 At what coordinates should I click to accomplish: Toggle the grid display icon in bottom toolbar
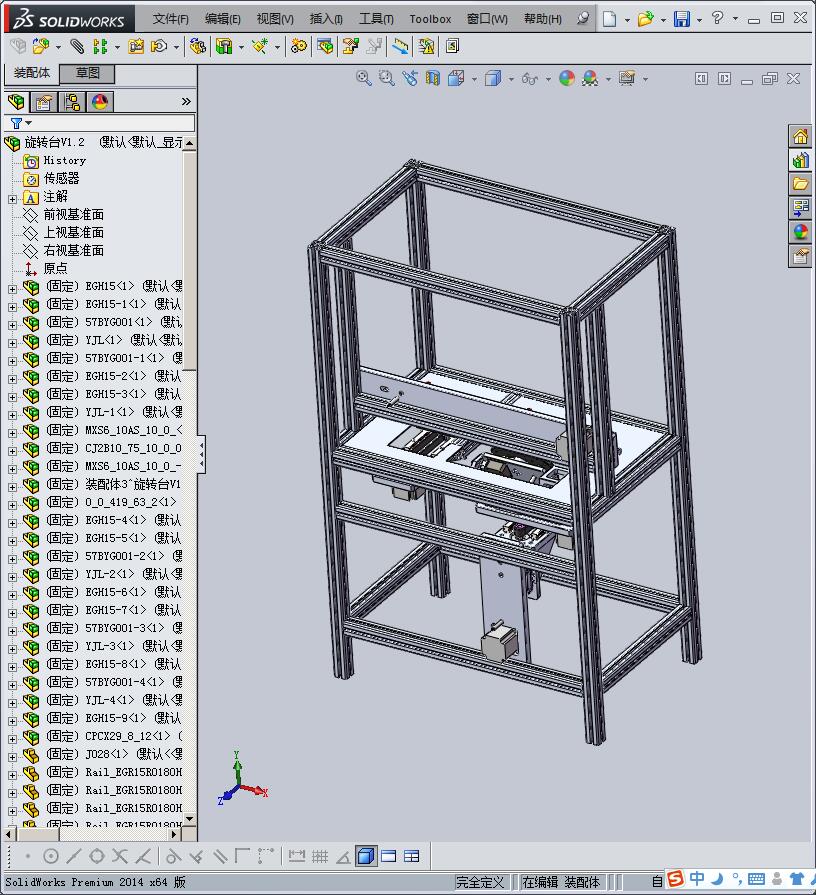click(320, 856)
